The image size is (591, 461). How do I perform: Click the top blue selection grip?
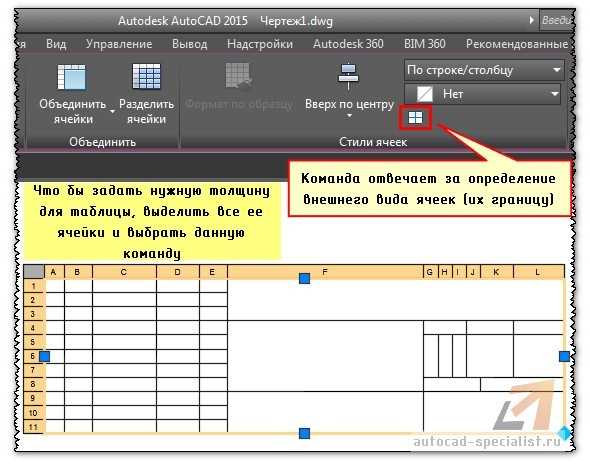pyautogui.click(x=305, y=279)
